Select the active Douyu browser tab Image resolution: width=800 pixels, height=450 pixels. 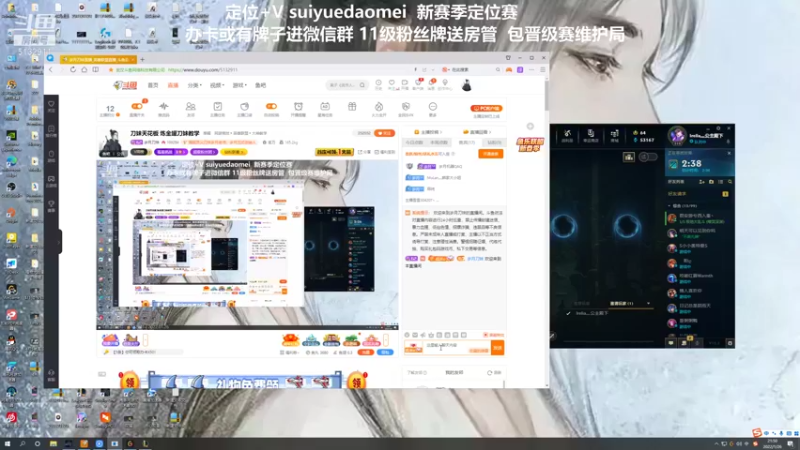pos(97,59)
